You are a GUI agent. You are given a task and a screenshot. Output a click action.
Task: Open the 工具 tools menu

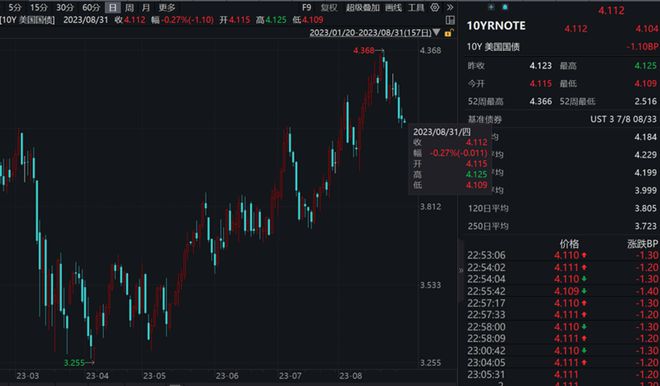point(416,8)
